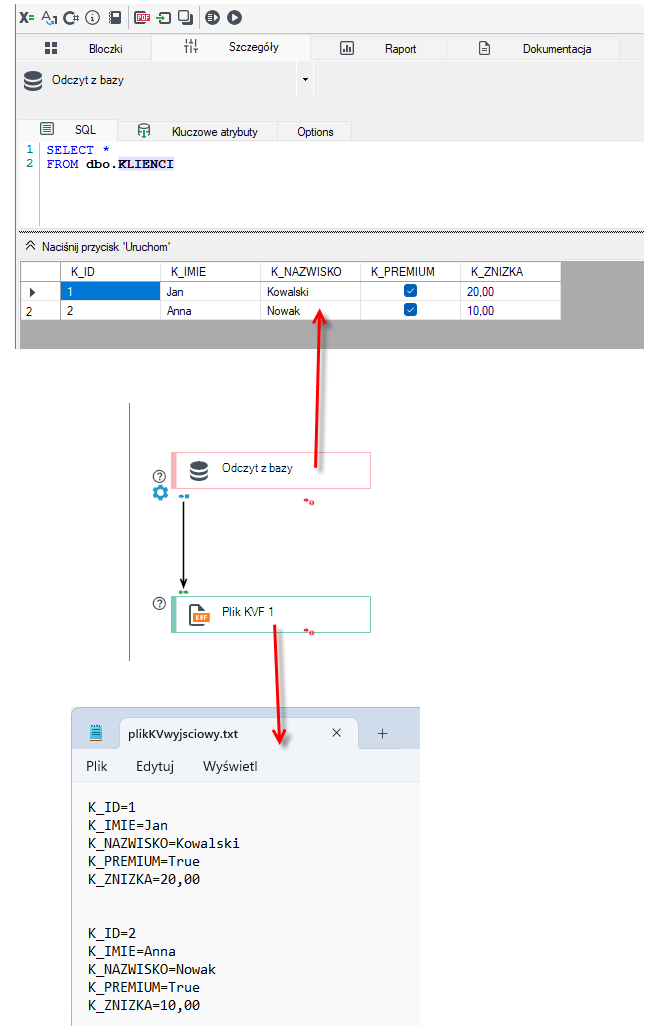Switch to the Szczegóły tab
Viewport: 657px width, 1026px height.
click(x=231, y=47)
